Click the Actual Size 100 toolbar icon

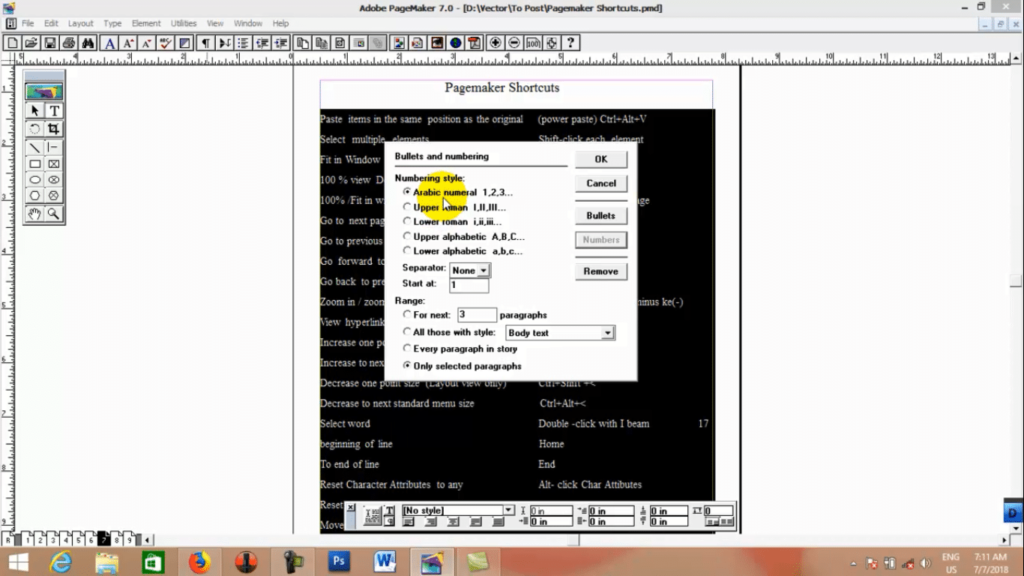tap(533, 43)
